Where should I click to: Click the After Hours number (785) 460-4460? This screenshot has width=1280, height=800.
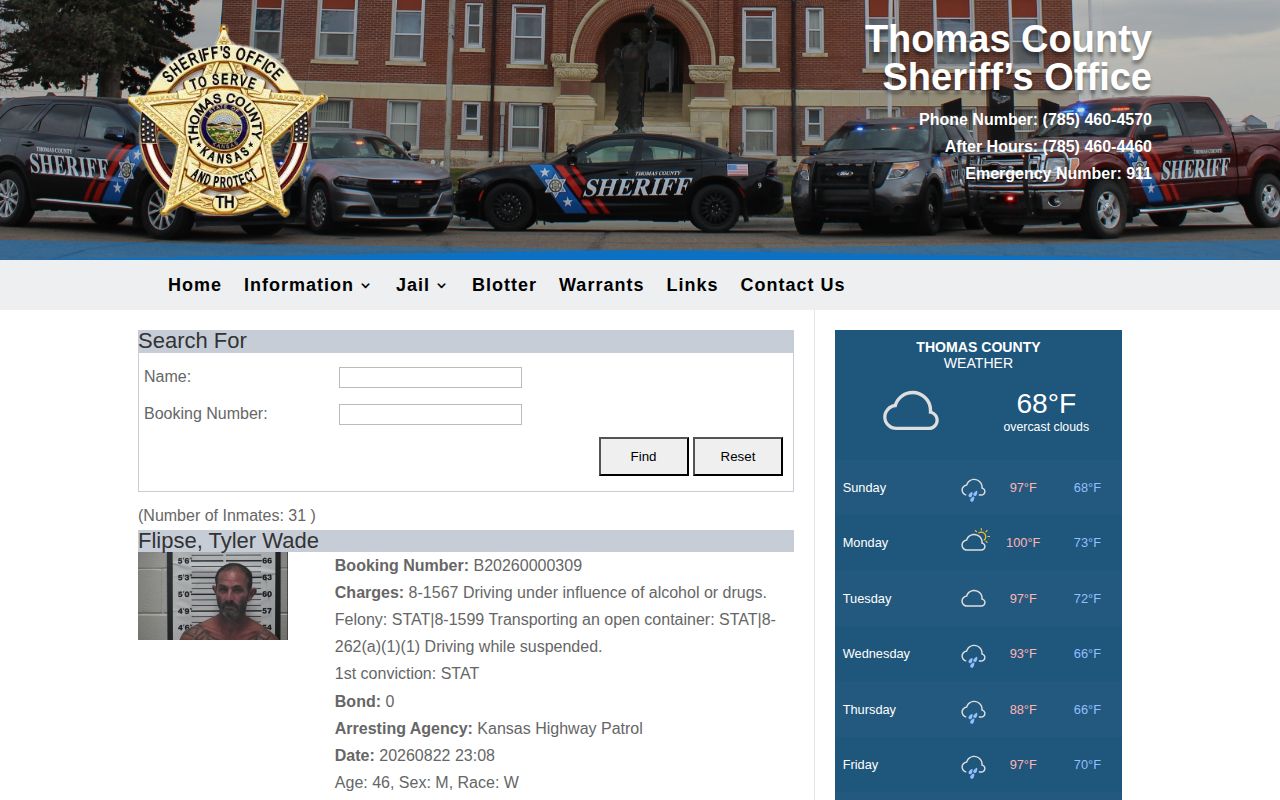(x=1096, y=147)
